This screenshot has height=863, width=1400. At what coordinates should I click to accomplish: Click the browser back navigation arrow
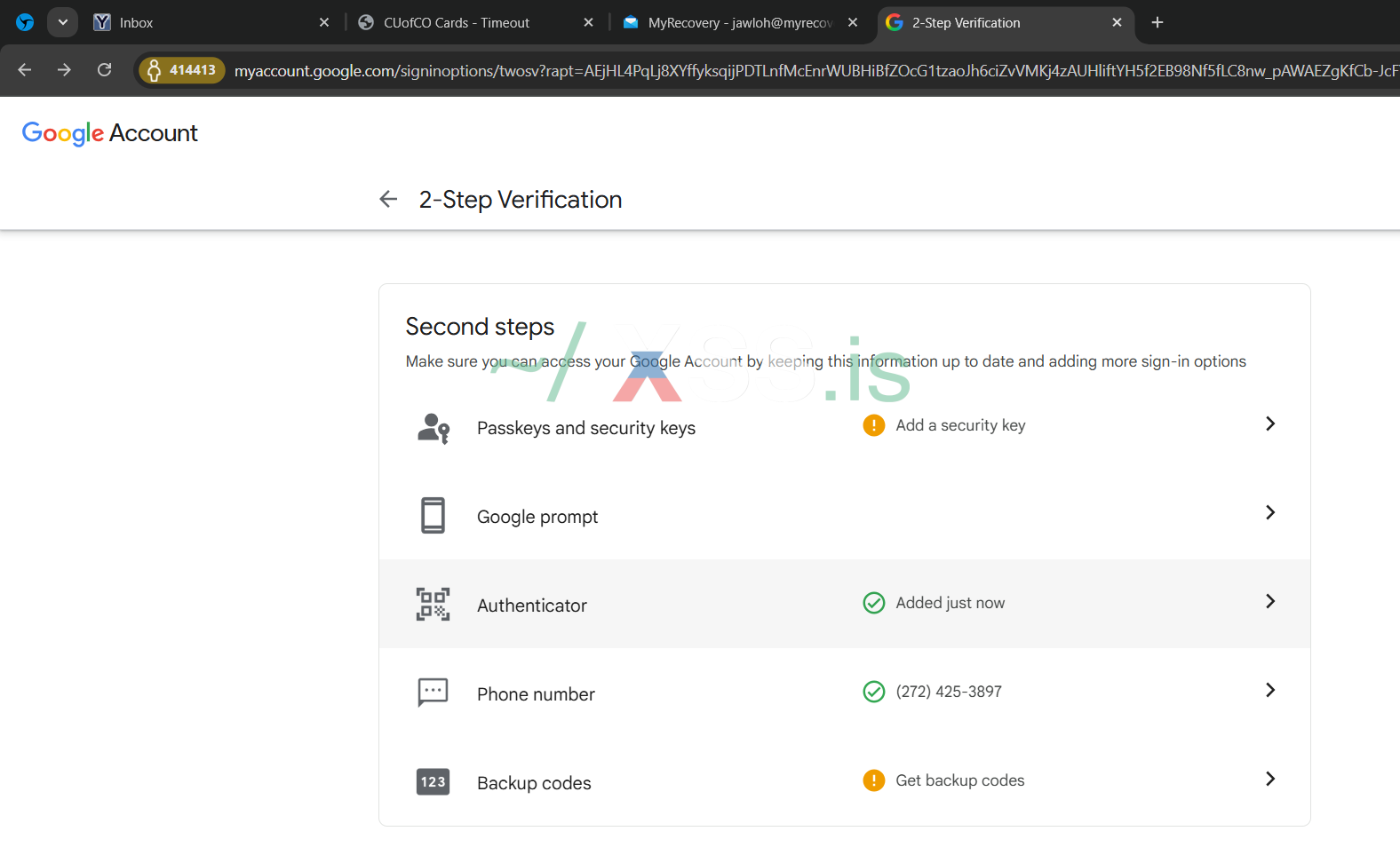pyautogui.click(x=25, y=70)
